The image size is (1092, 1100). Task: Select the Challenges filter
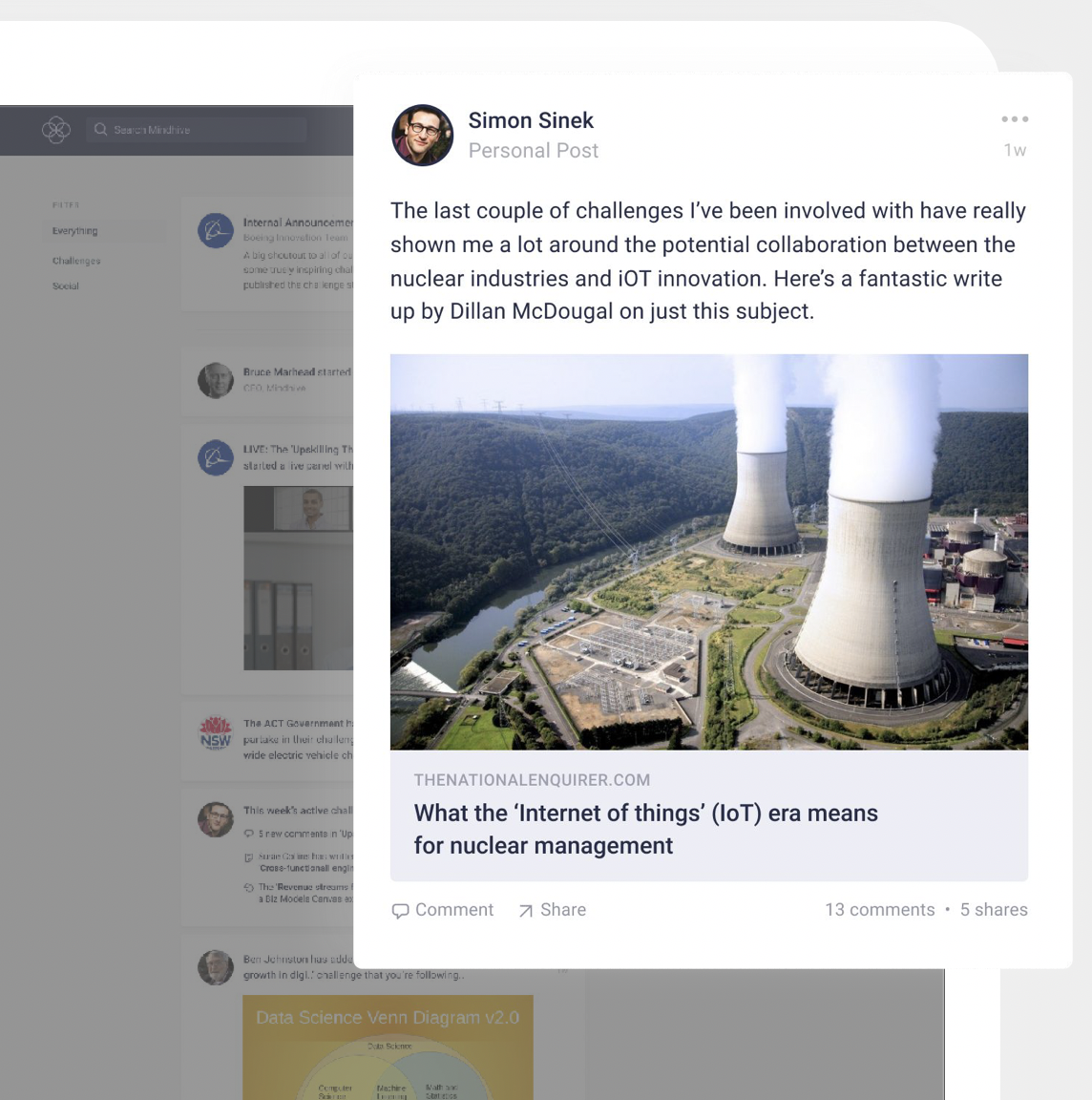(x=76, y=261)
